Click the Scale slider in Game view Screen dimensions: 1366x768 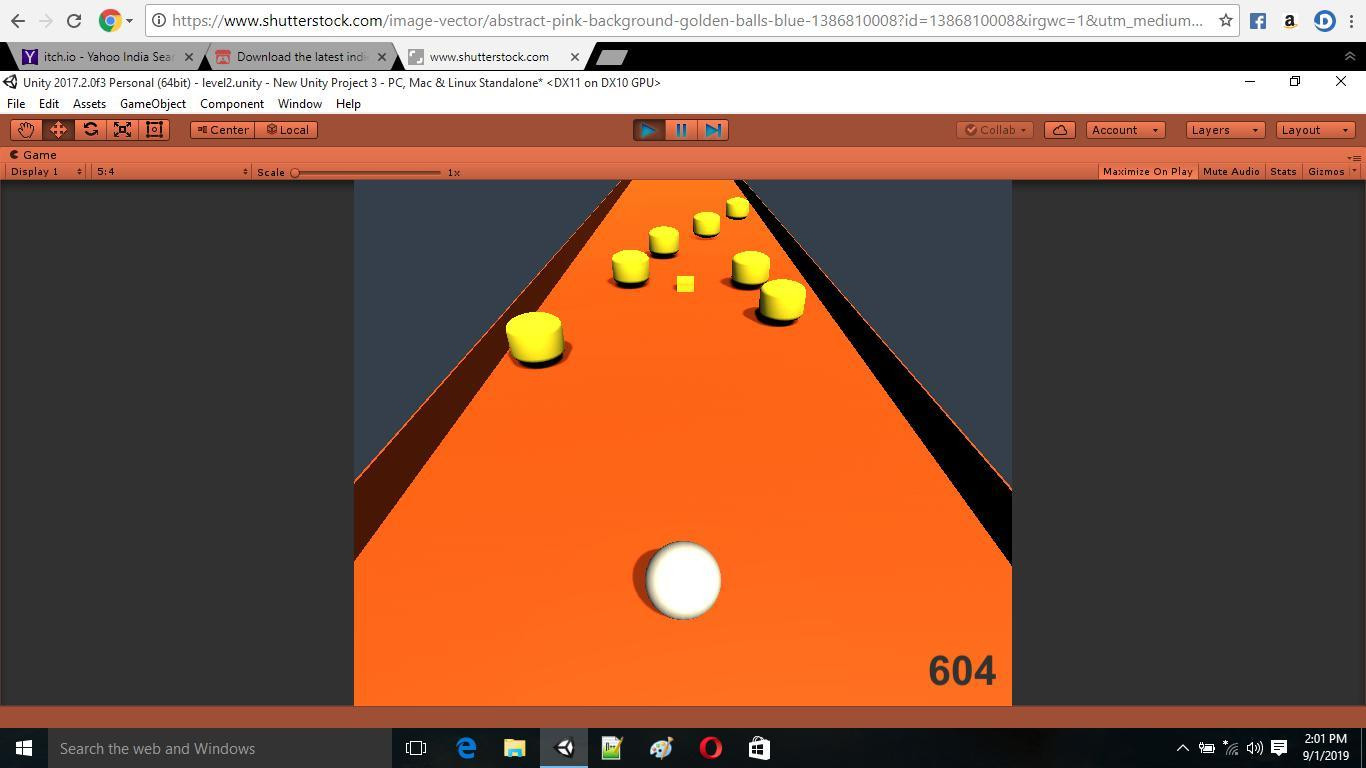[367, 172]
